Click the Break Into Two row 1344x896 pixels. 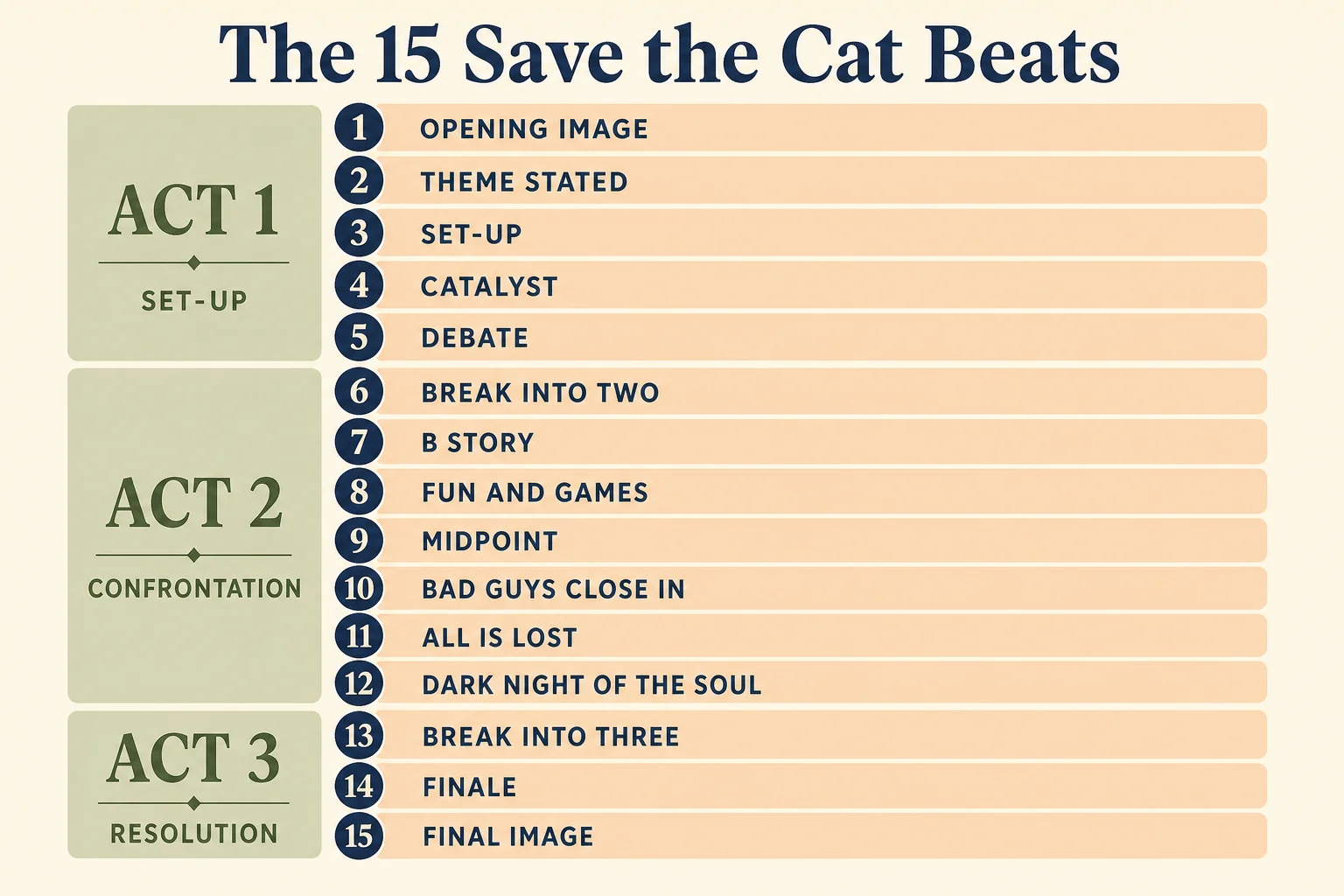coord(801,391)
